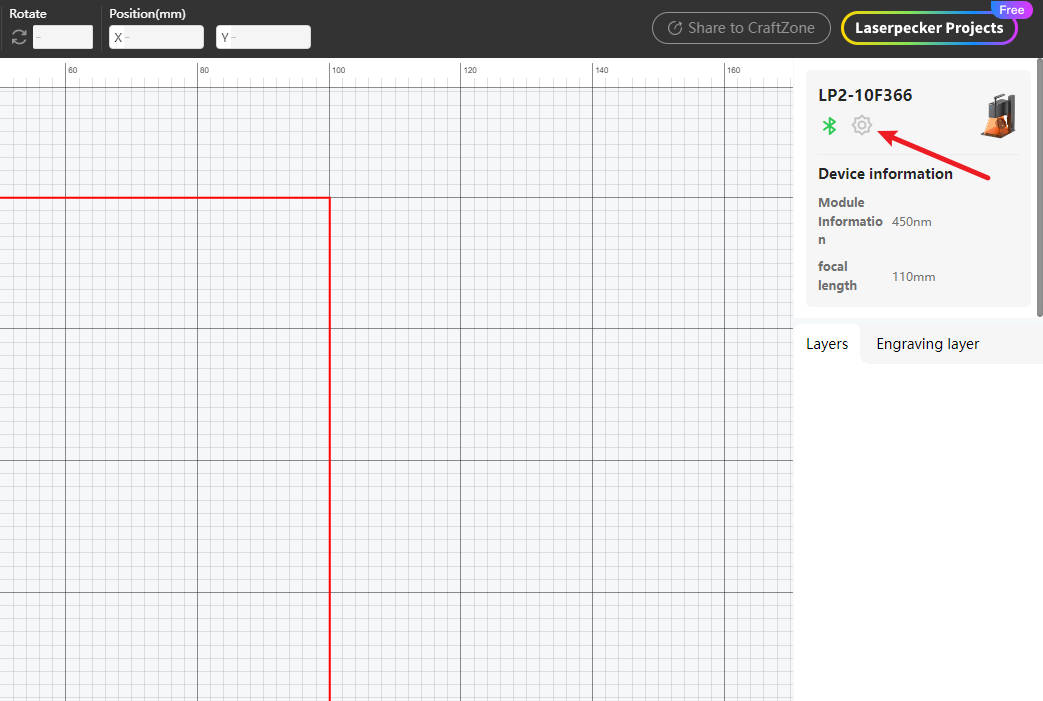Click the X position input field
The width and height of the screenshot is (1043, 701).
click(156, 38)
